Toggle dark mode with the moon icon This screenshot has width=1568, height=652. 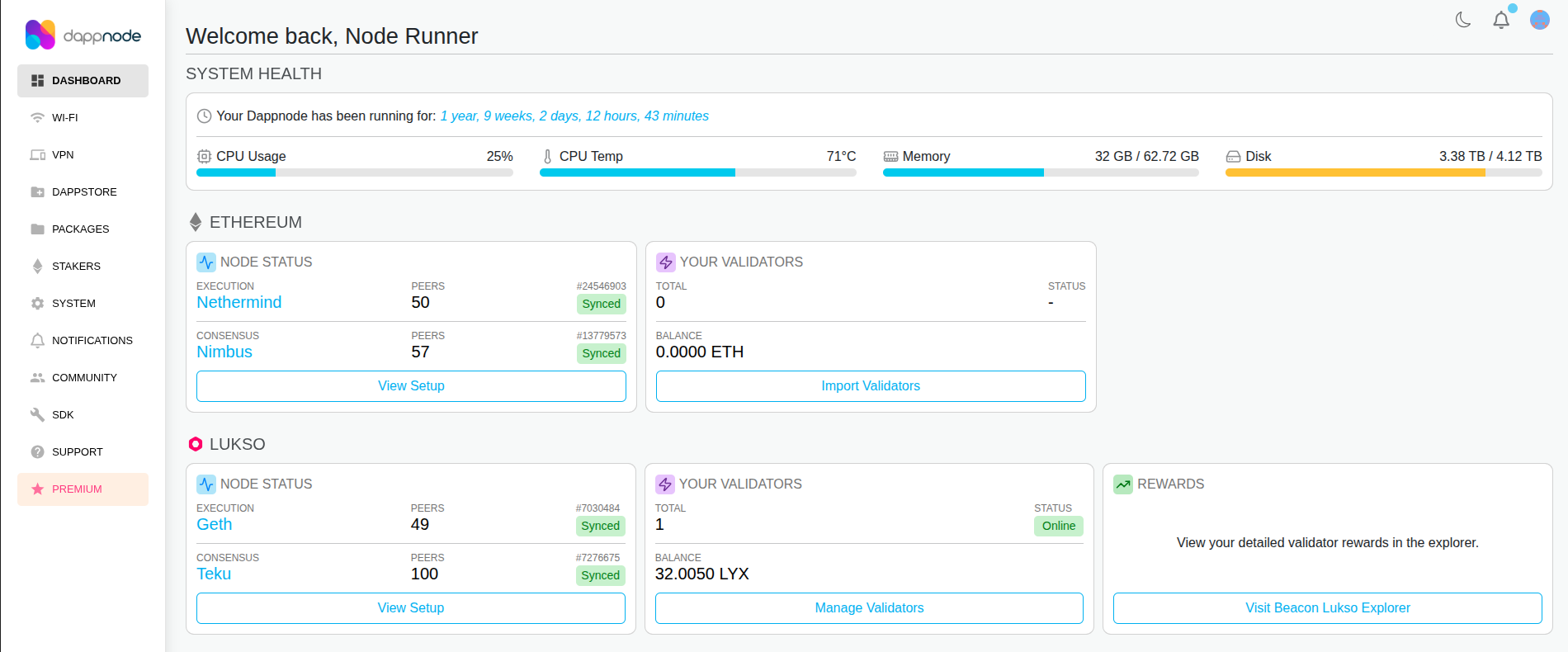(1462, 20)
